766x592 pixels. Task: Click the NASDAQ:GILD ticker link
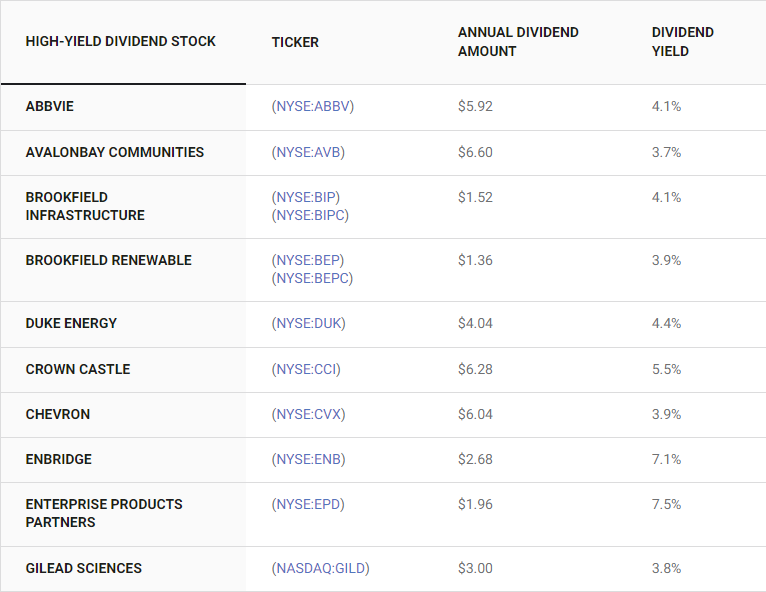pos(322,568)
